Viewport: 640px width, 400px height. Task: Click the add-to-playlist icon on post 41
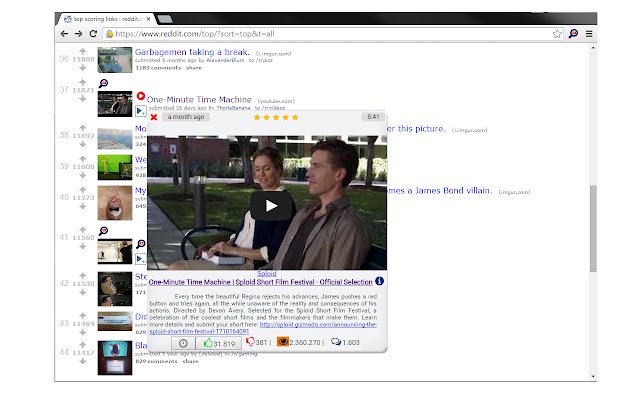click(141, 259)
